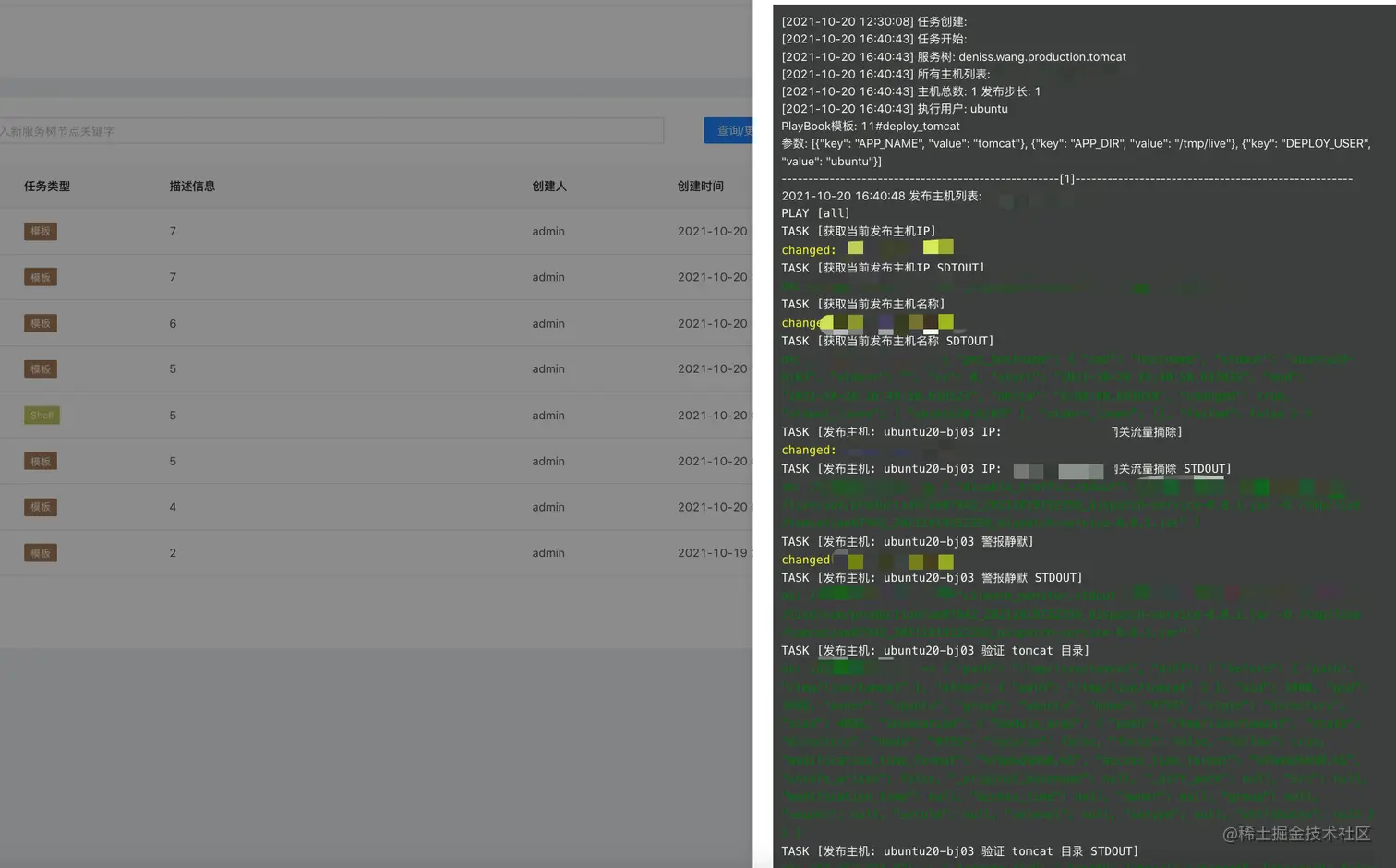Select the 主机总数 1 发布步长 1 line
Screen dimensions: 1396x868
[911, 91]
